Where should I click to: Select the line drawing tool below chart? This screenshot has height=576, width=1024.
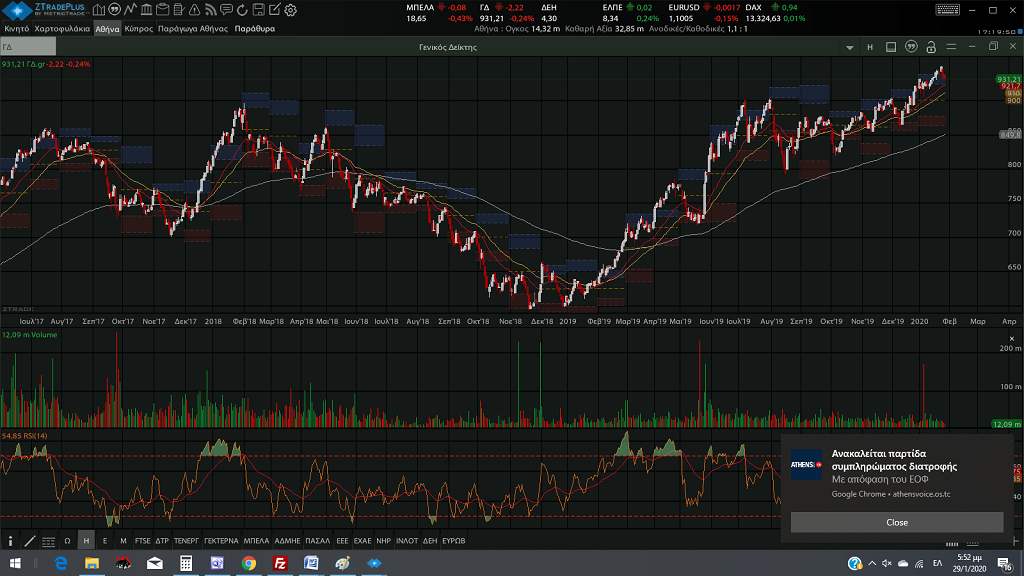click(x=29, y=541)
